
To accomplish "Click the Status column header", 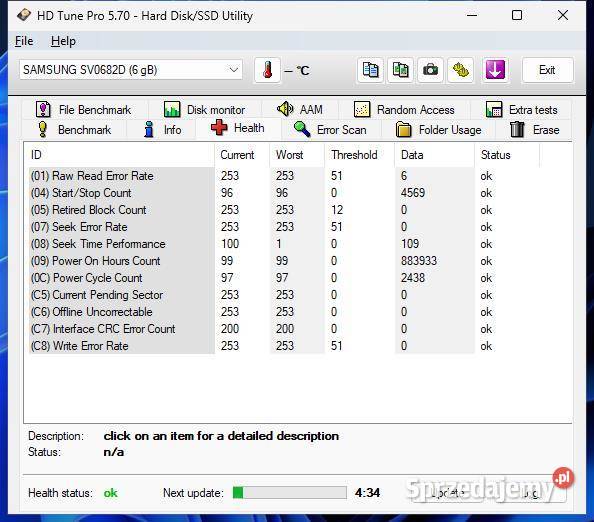I will (507, 155).
